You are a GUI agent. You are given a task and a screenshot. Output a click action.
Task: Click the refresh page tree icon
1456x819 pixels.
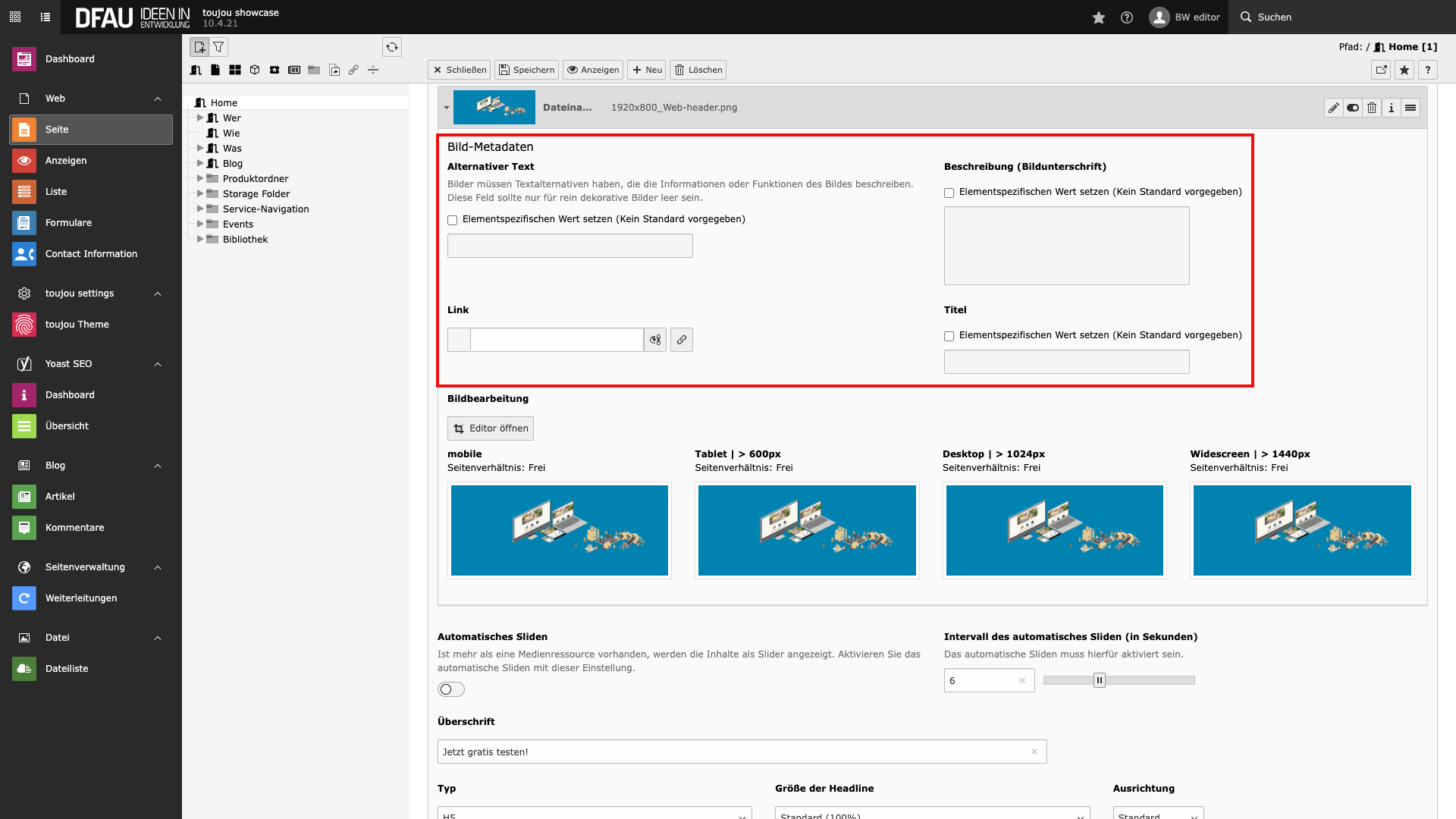tap(391, 47)
